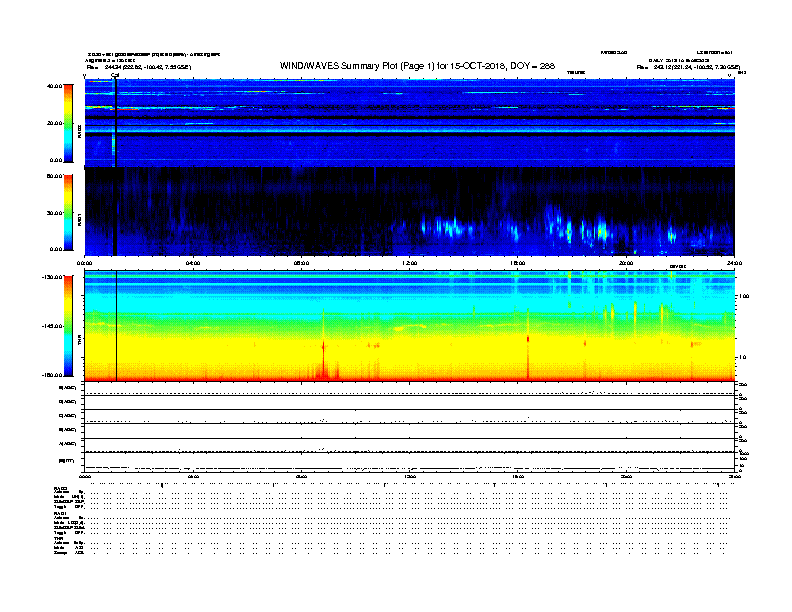Click the RAD1 color scale bar
This screenshot has height=612, width=792.
(68, 213)
